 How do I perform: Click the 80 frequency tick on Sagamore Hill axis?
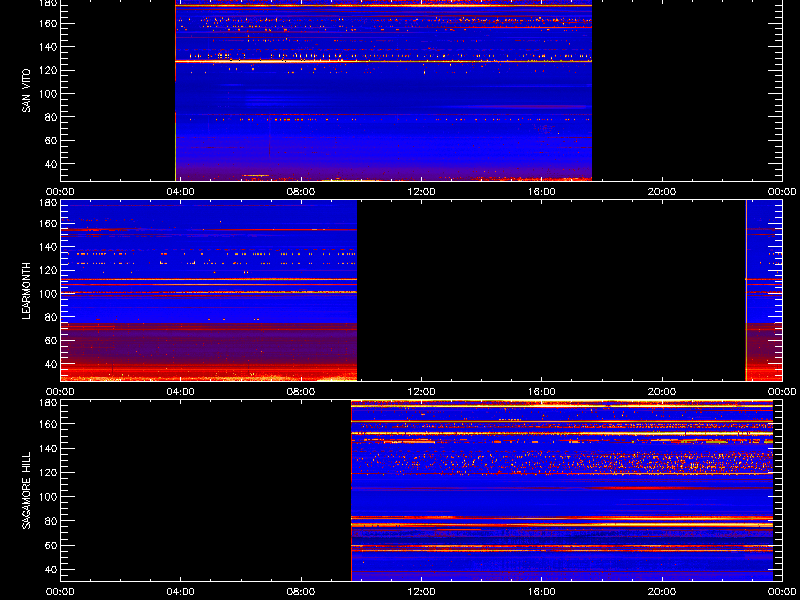51,521
